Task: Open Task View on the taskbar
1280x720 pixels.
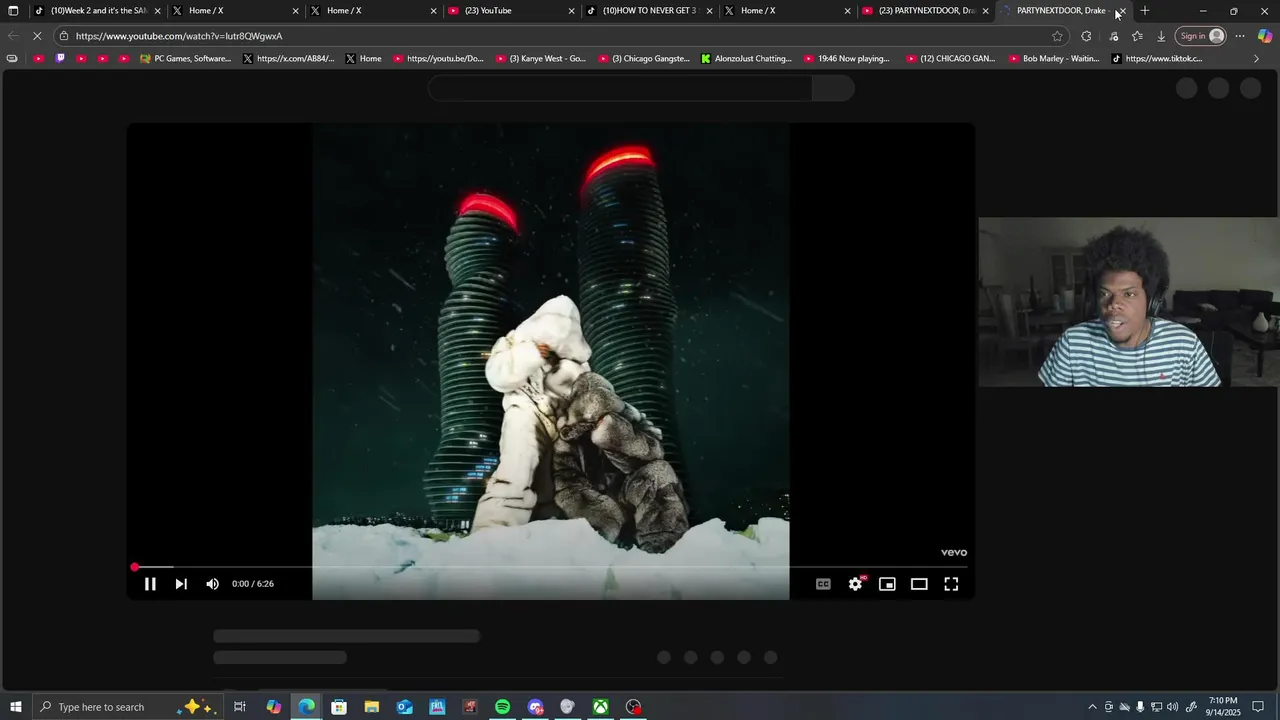Action: (x=240, y=707)
